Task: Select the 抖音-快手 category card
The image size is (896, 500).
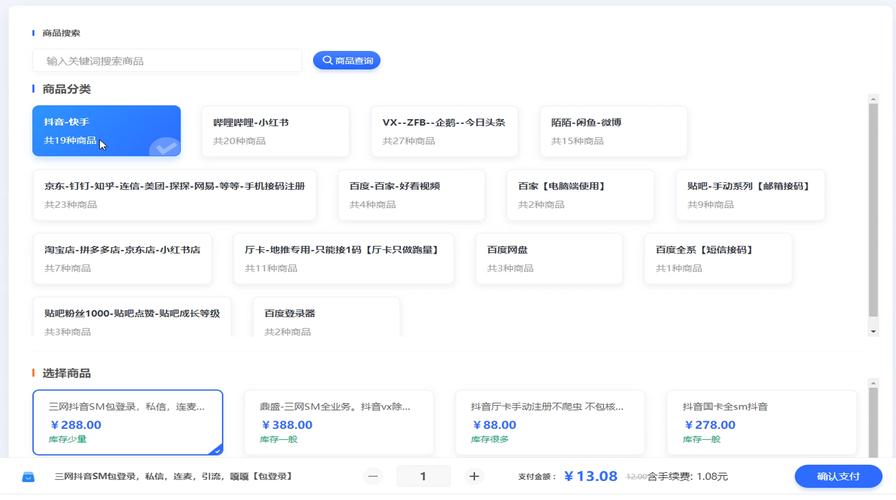Action: pyautogui.click(x=106, y=131)
